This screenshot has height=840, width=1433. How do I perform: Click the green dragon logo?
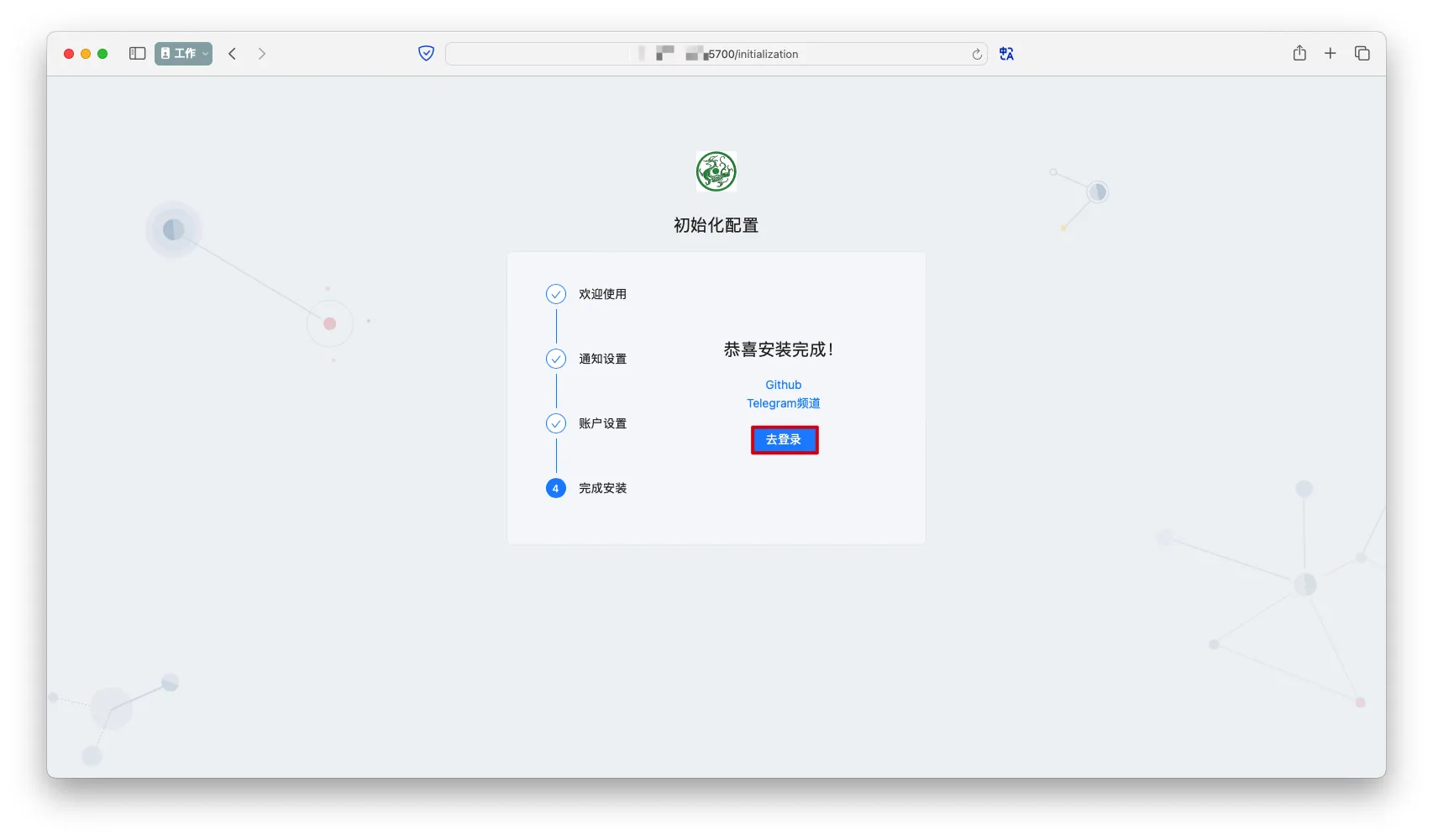[716, 171]
